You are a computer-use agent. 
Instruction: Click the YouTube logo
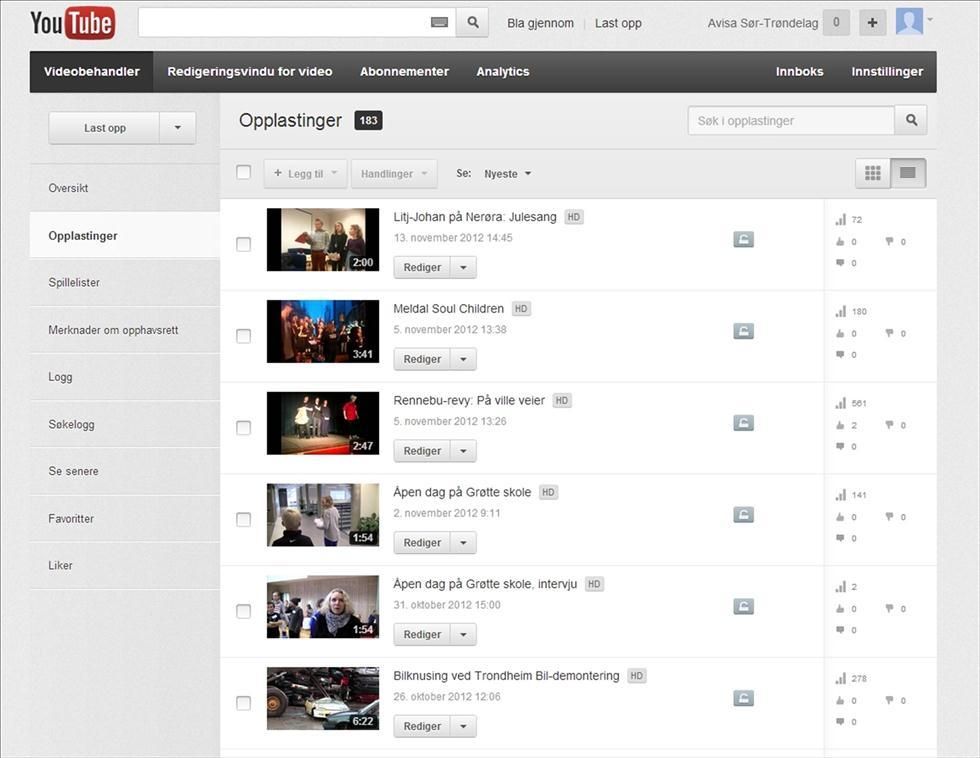(x=70, y=22)
